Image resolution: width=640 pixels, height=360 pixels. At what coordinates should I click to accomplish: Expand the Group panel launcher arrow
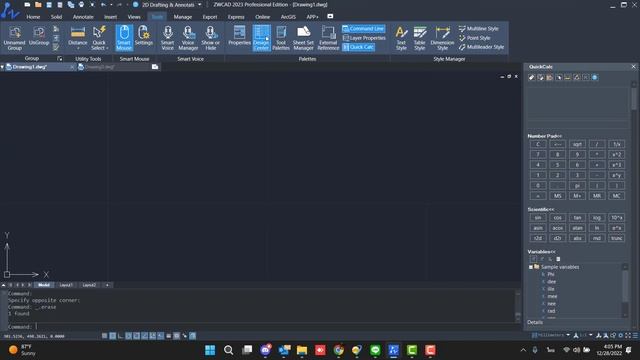point(60,59)
